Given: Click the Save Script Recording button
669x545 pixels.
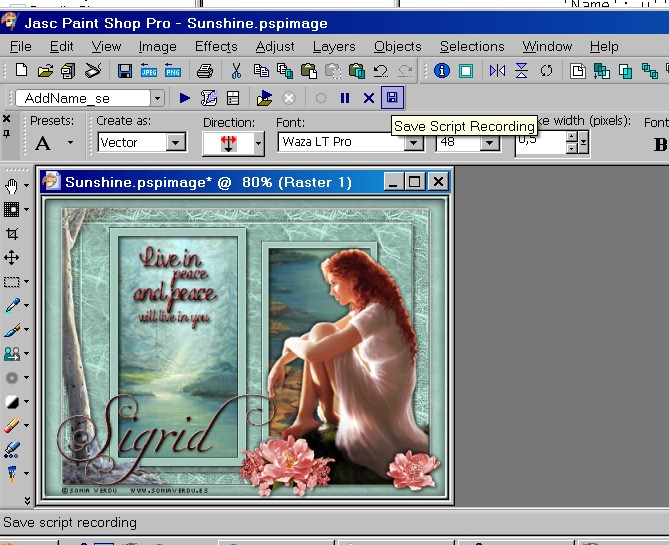Looking at the screenshot, I should pos(393,98).
